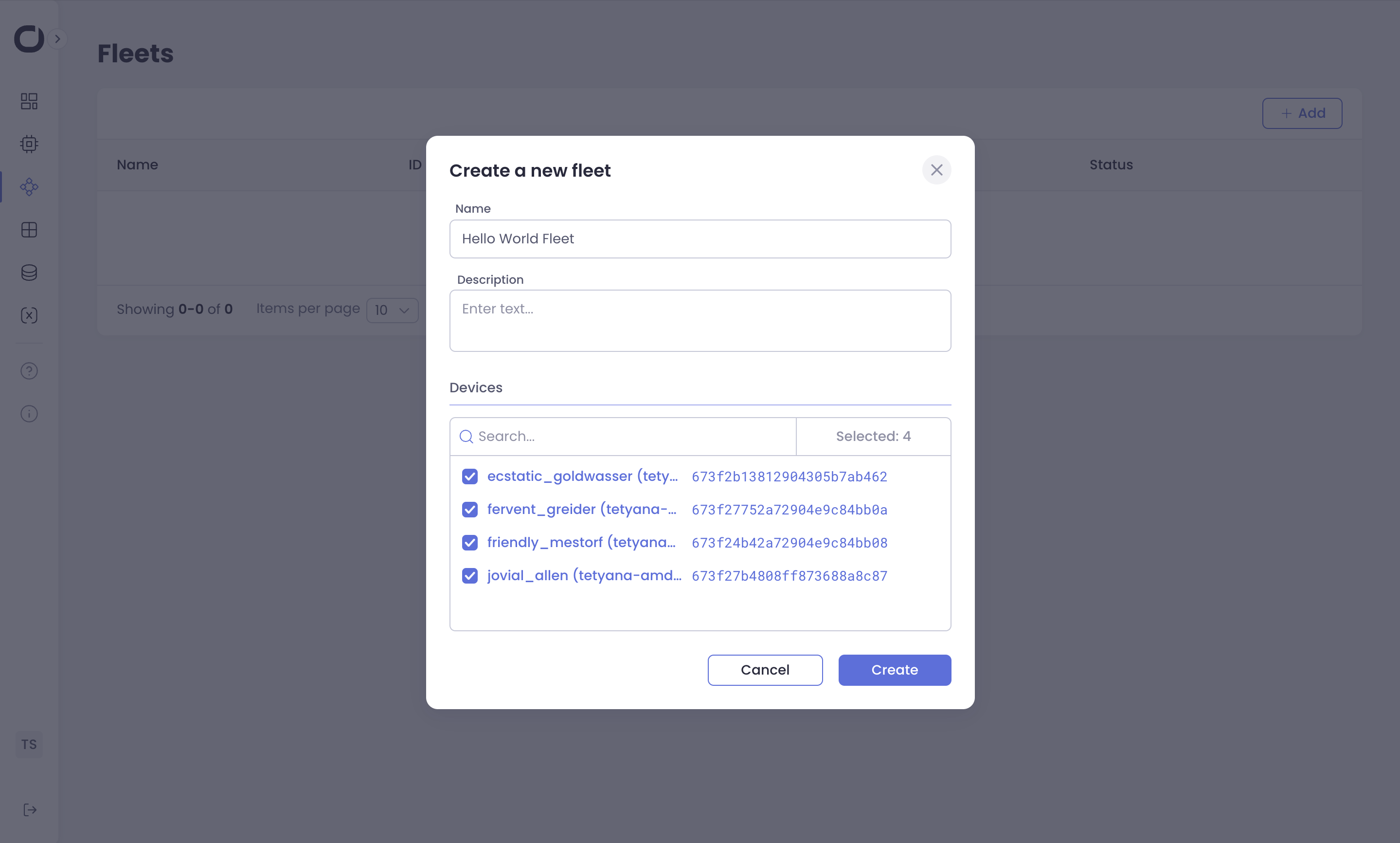Deselect the jovial_allen device
This screenshot has height=843, width=1400.
(x=469, y=575)
